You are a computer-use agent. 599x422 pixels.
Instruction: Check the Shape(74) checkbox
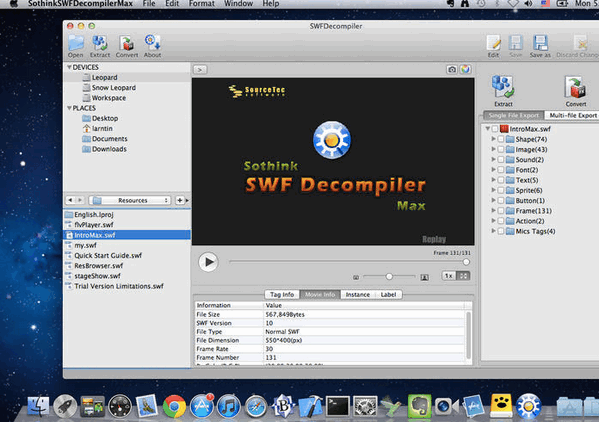[501, 139]
